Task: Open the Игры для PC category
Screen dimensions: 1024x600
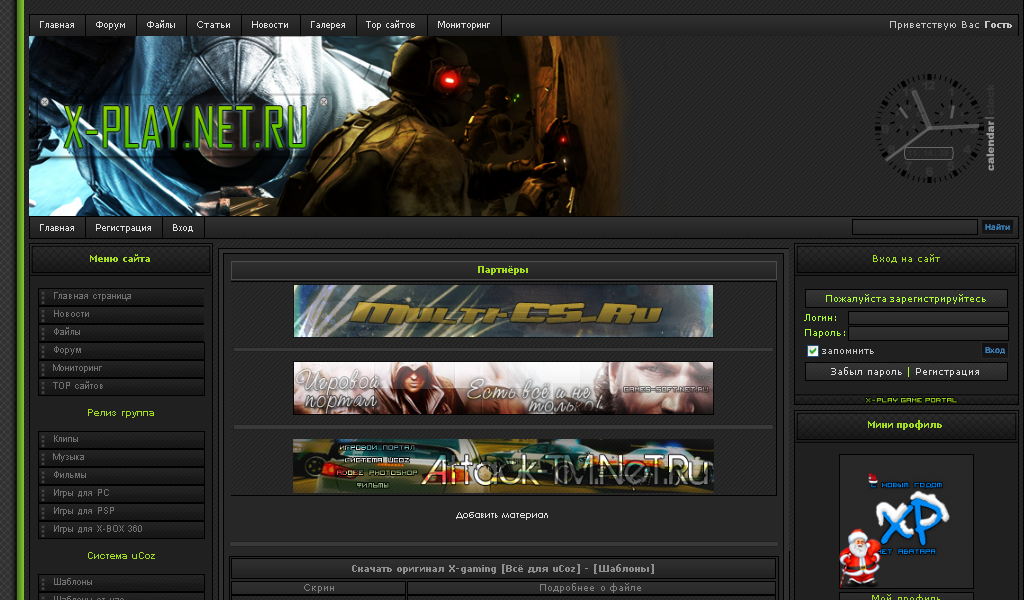Action: tap(121, 494)
